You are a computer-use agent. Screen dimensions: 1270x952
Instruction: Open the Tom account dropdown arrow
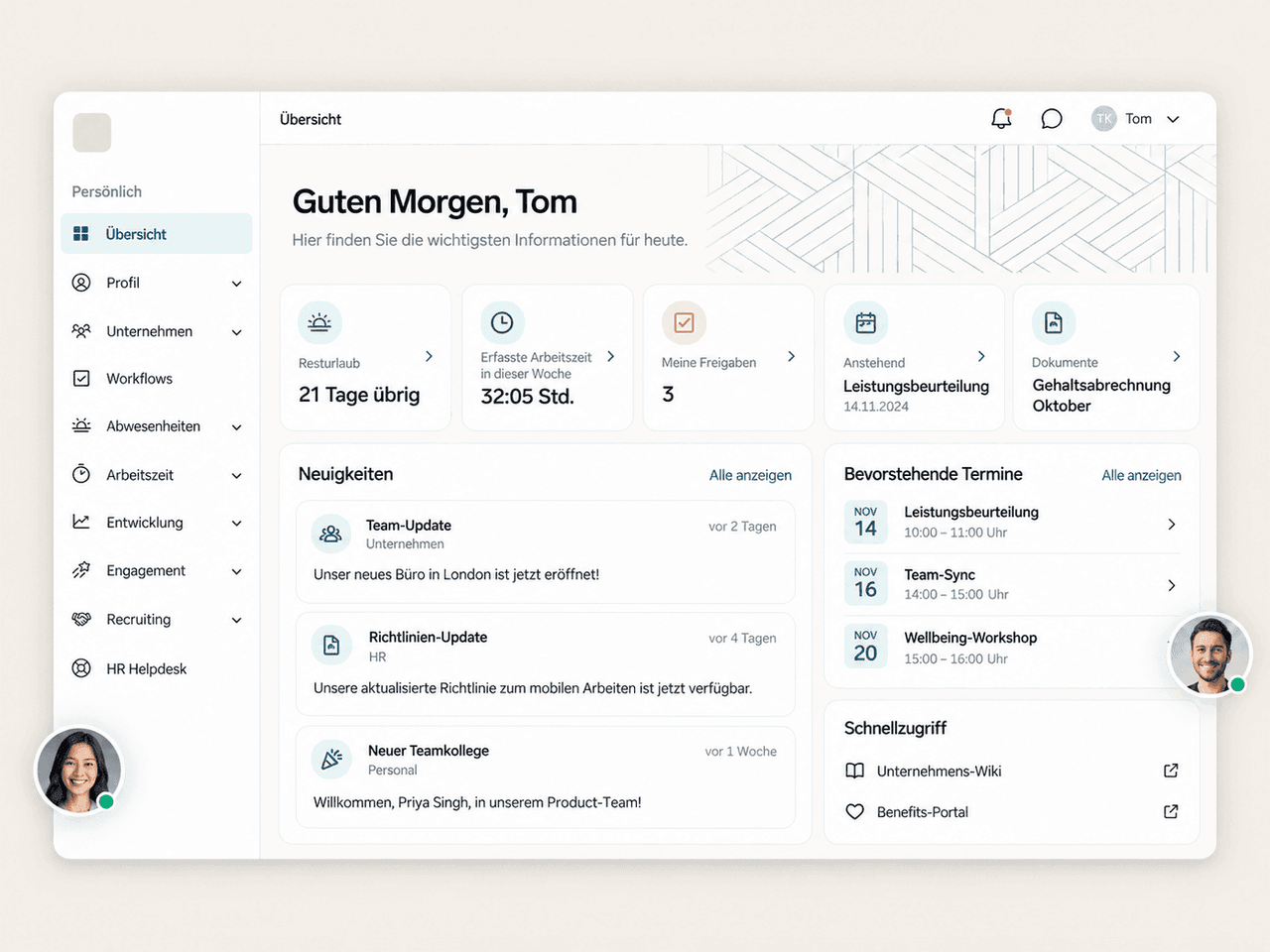(1173, 119)
